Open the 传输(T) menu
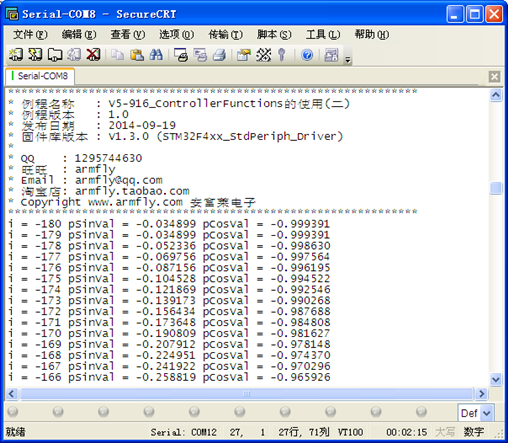 point(225,34)
